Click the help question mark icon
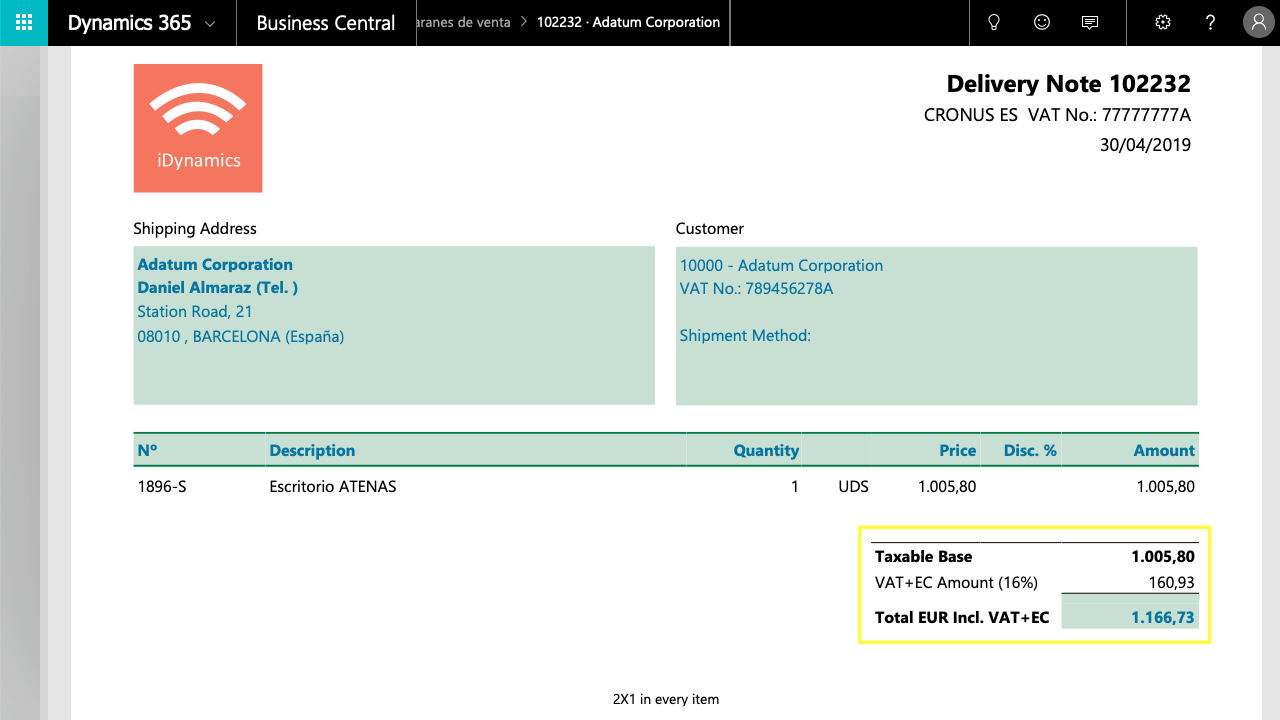Screen dimensions: 1280x720 pos(1210,23)
